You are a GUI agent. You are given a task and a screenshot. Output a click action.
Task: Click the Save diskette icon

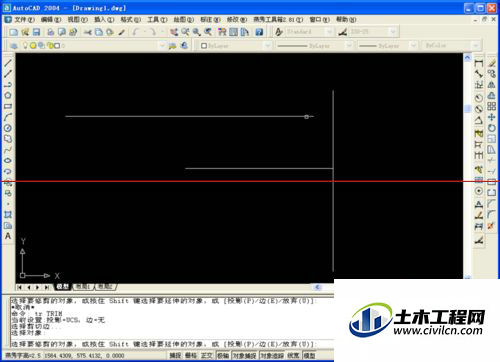36,32
